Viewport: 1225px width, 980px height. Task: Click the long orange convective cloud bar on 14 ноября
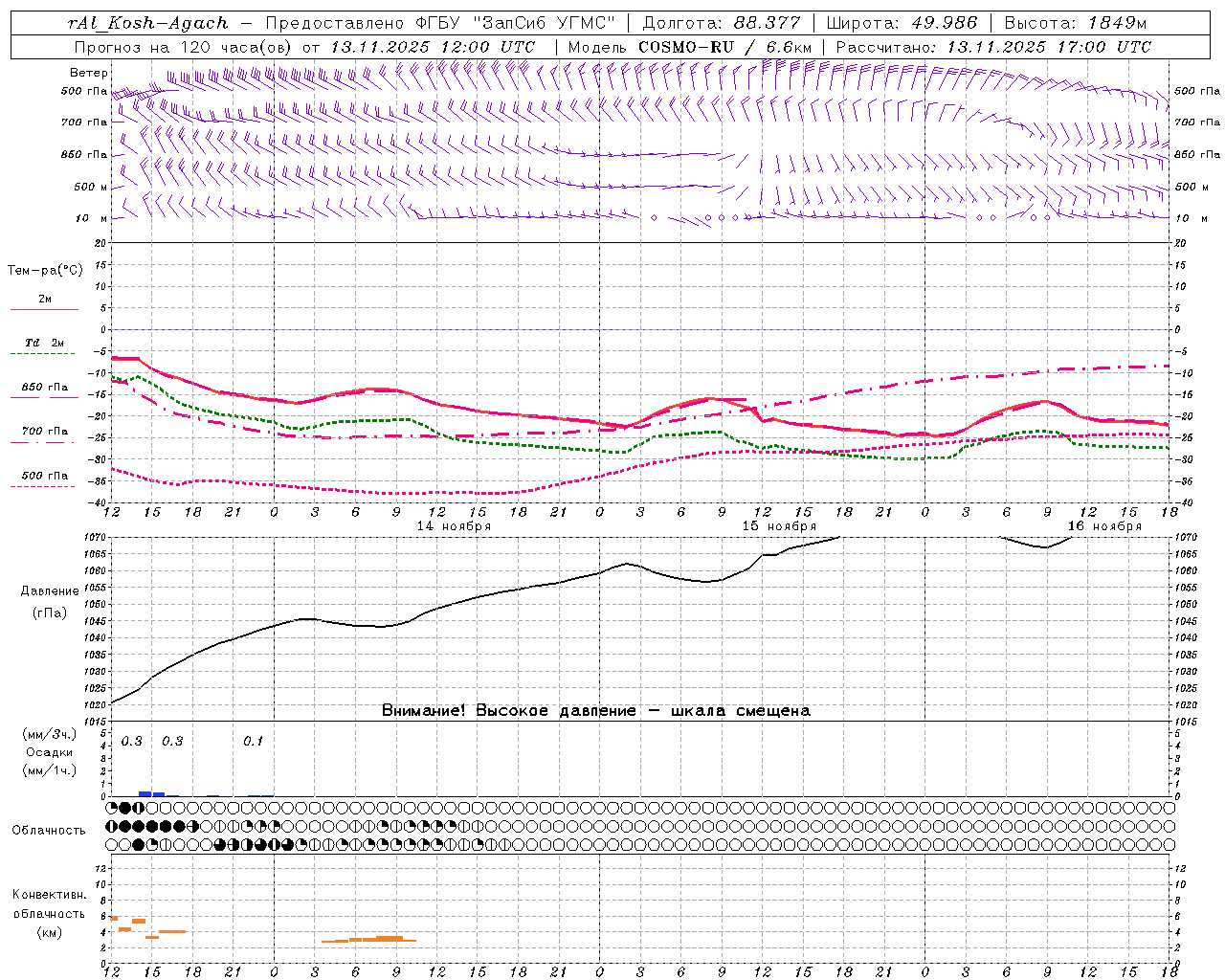point(369,940)
